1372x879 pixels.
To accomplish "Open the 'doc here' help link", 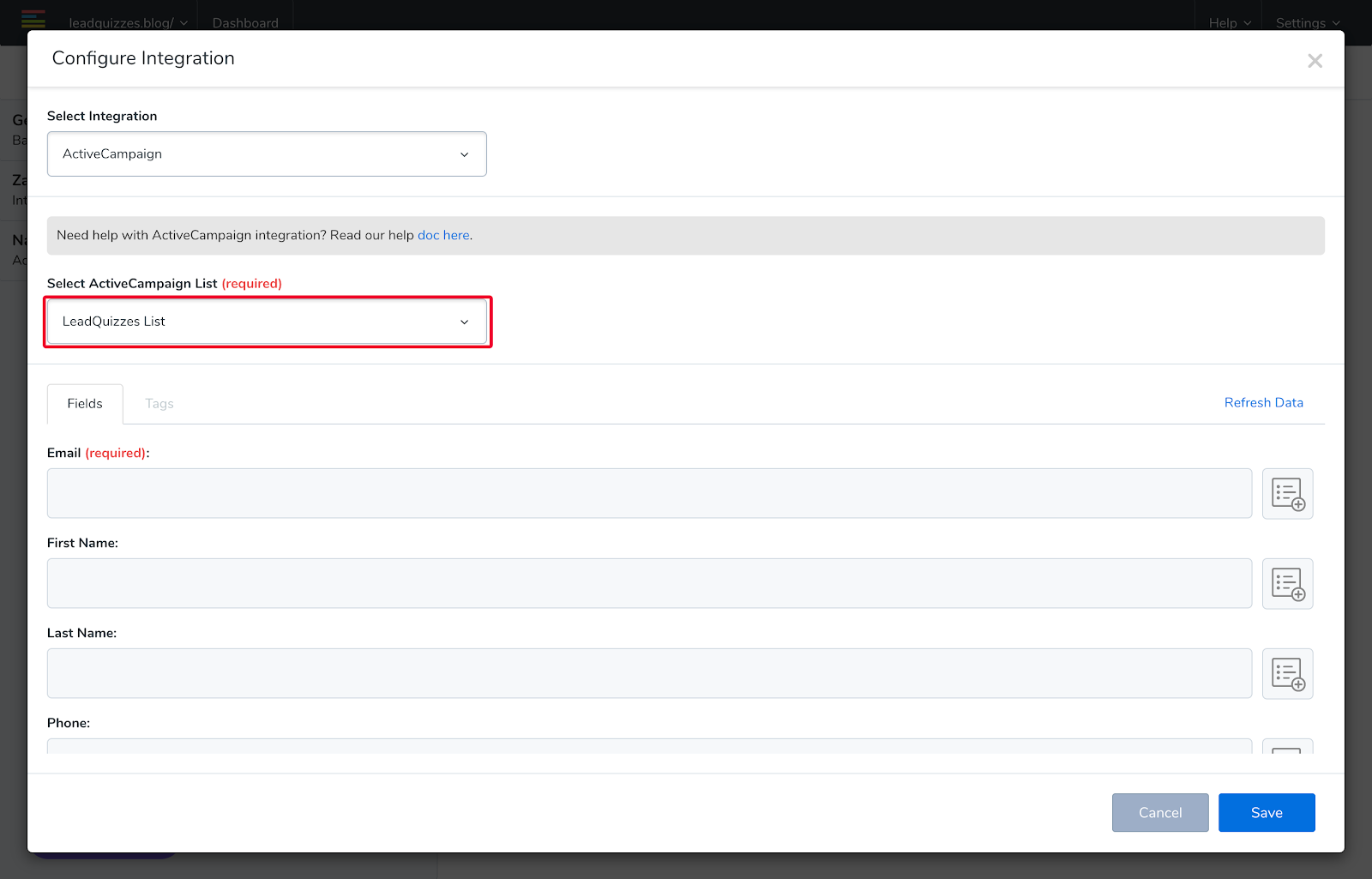I will (x=443, y=235).
